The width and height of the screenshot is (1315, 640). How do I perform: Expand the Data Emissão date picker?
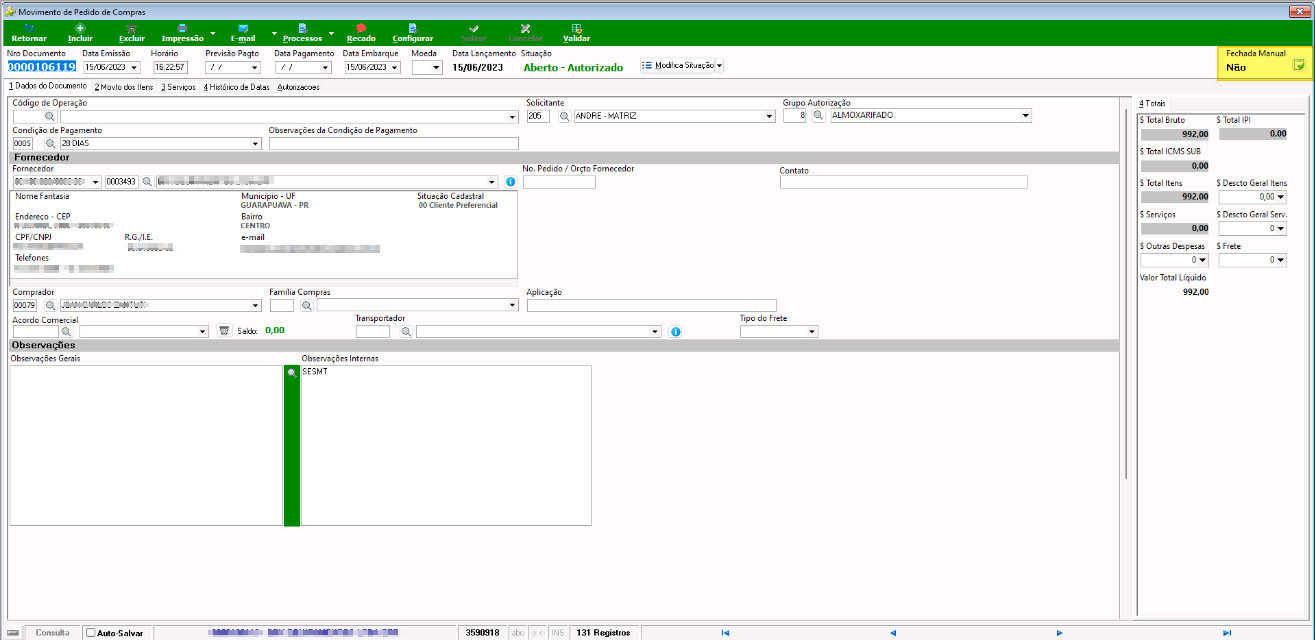[134, 67]
